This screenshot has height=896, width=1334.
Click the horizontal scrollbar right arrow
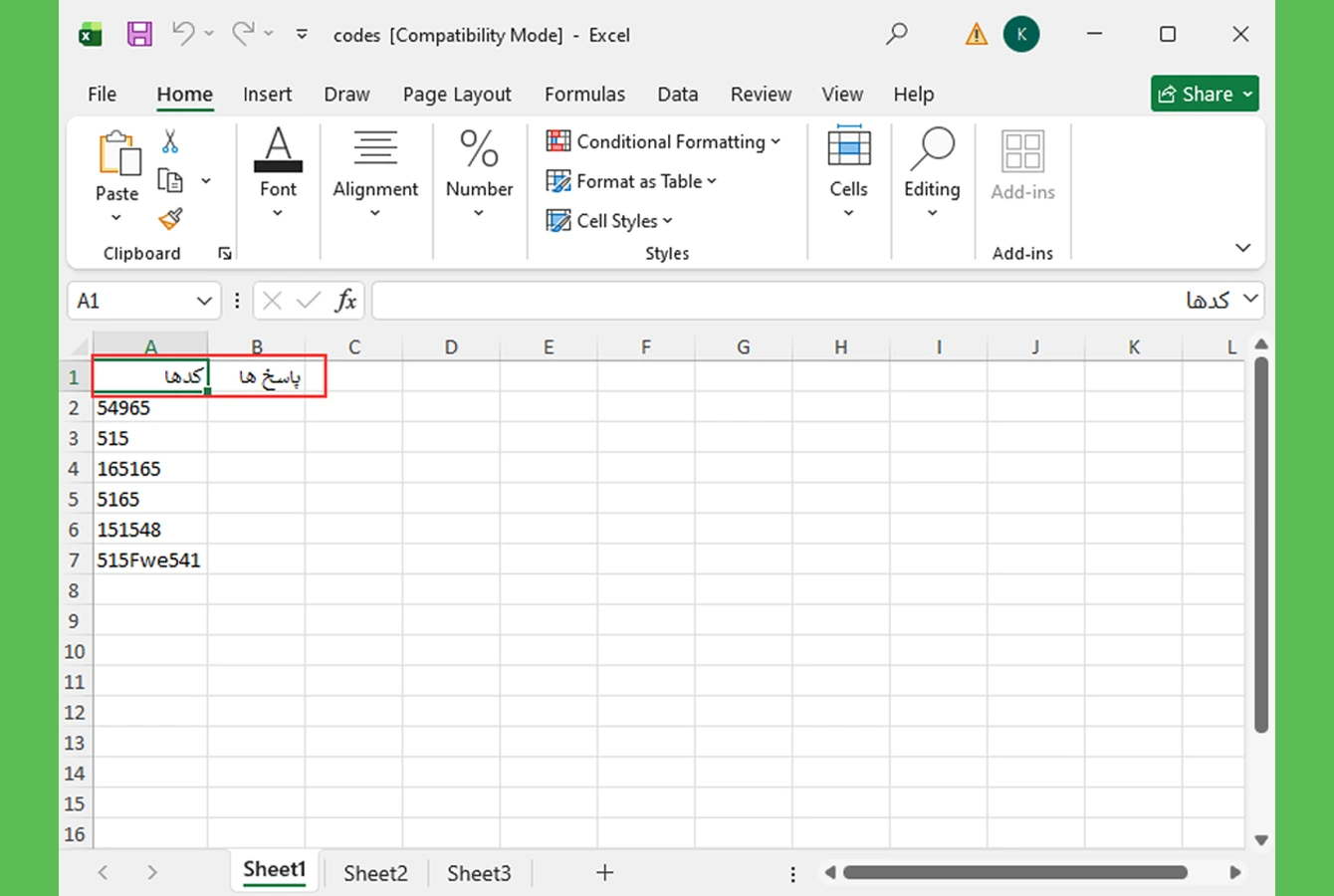[1234, 873]
